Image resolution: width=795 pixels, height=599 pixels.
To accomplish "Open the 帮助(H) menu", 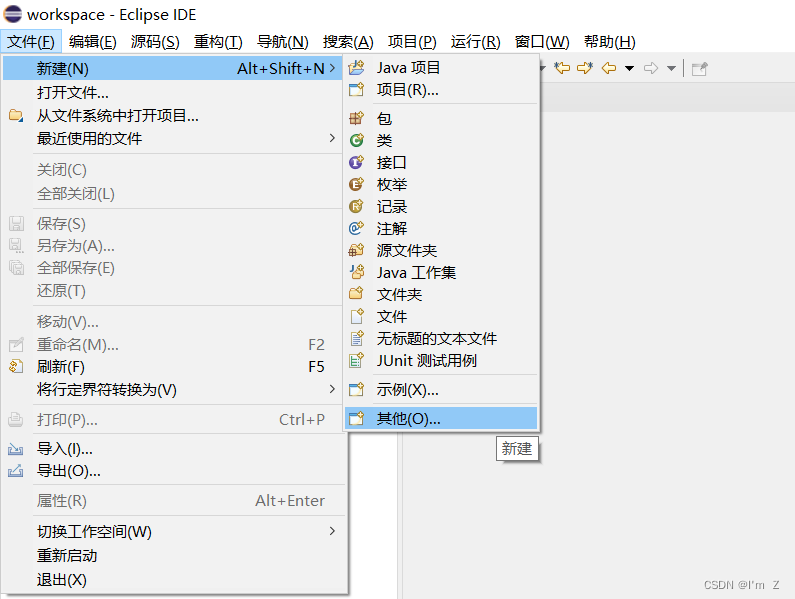I will click(x=609, y=42).
